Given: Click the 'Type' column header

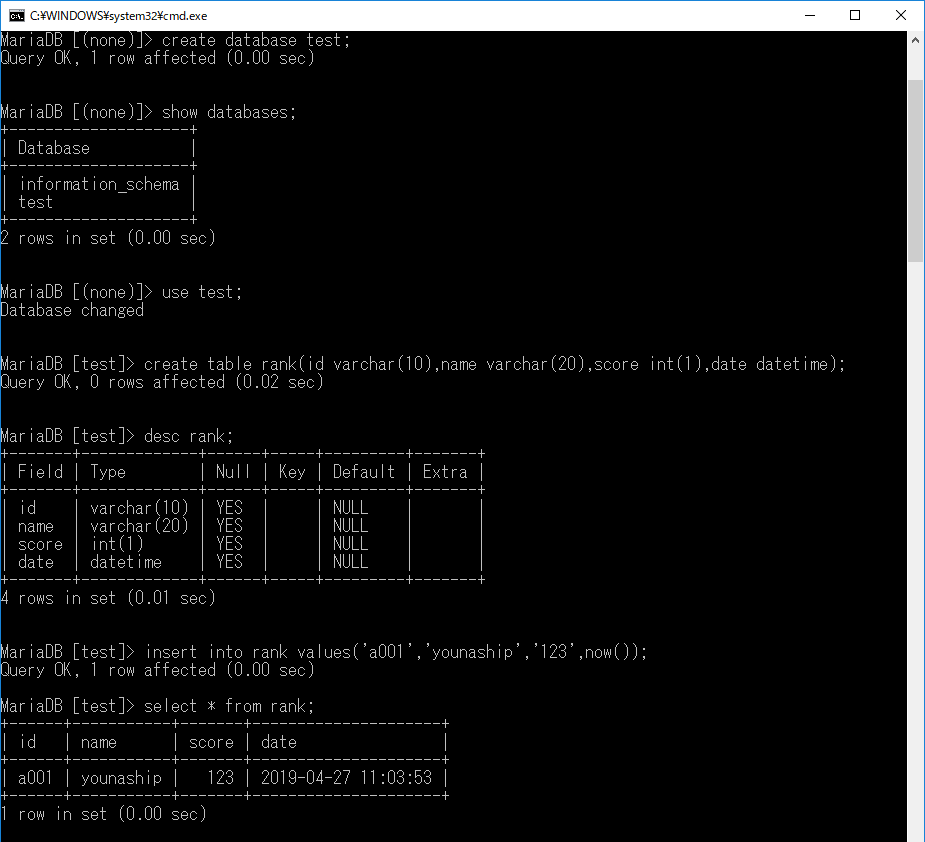Looking at the screenshot, I should tap(108, 472).
